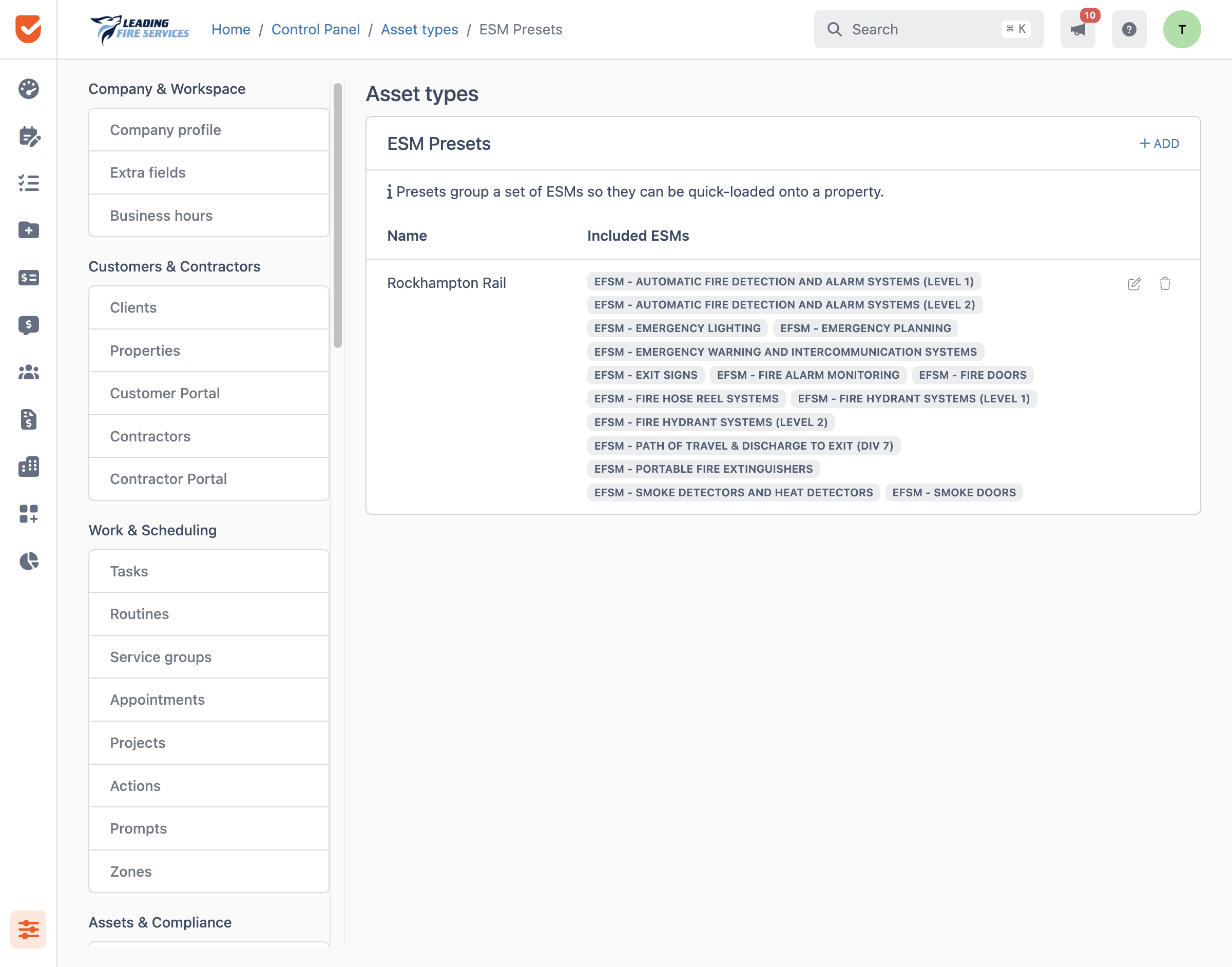This screenshot has height=967, width=1232.
Task: Open Tasks settings item
Action: [208, 571]
